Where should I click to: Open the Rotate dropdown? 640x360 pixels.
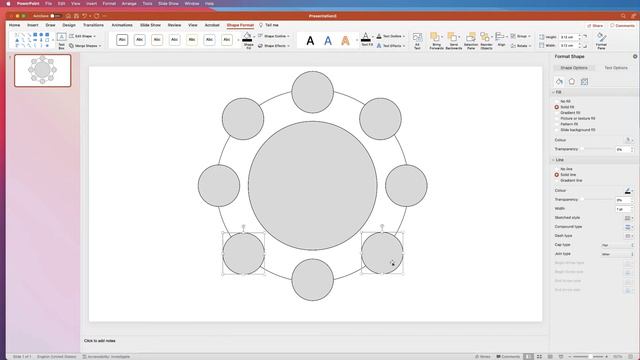pos(520,46)
